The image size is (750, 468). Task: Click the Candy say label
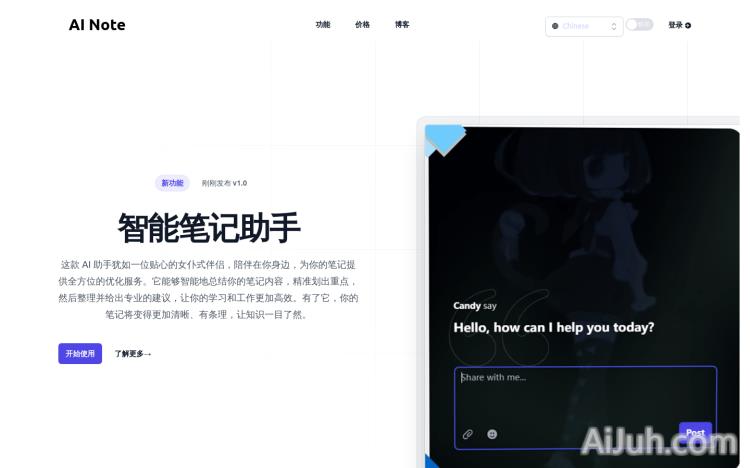474,306
